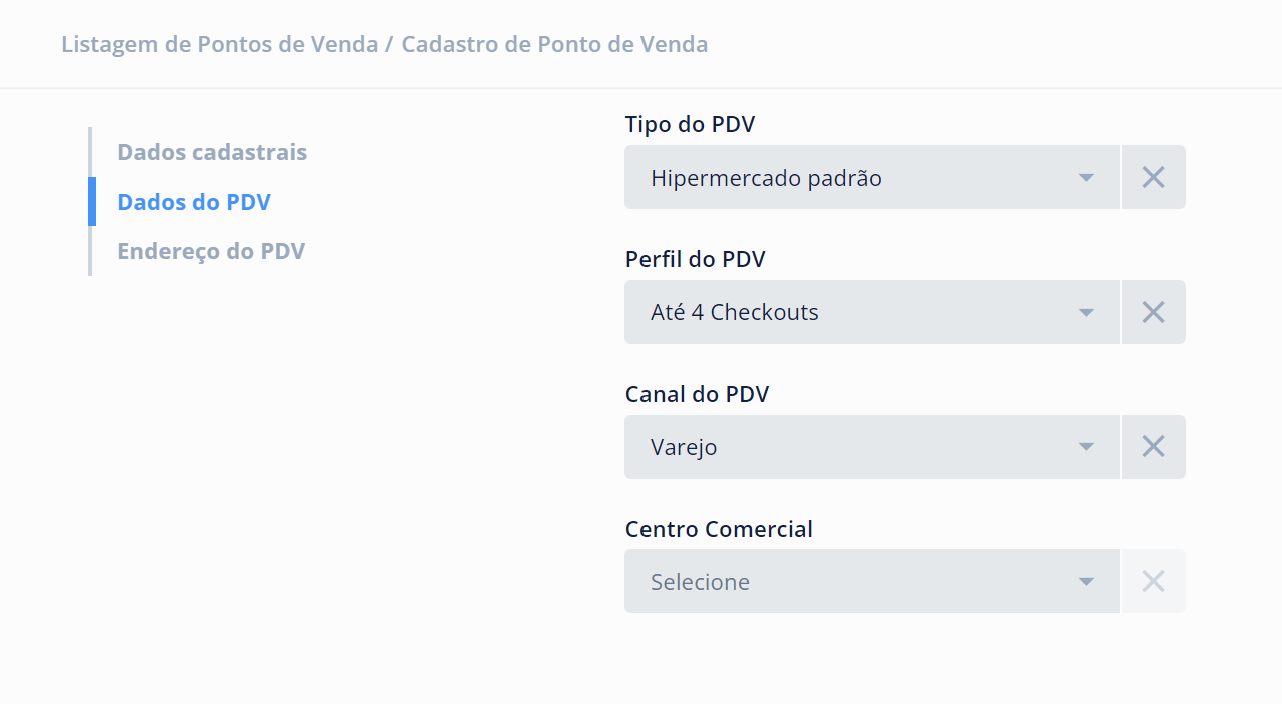Click the Canal do PDV caret arrow

pos(1086,447)
